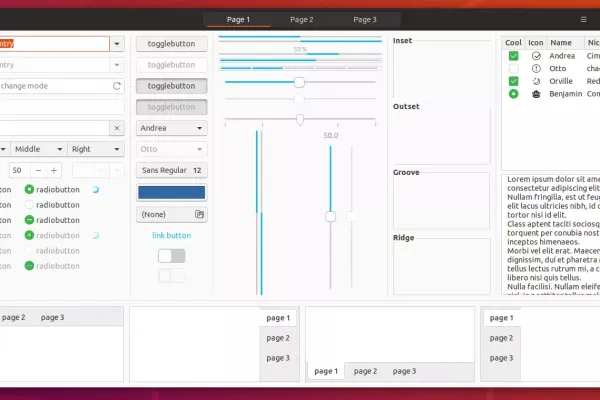Click the top horizontal slider handle
Image resolution: width=600 pixels, height=400 pixels.
tap(299, 82)
